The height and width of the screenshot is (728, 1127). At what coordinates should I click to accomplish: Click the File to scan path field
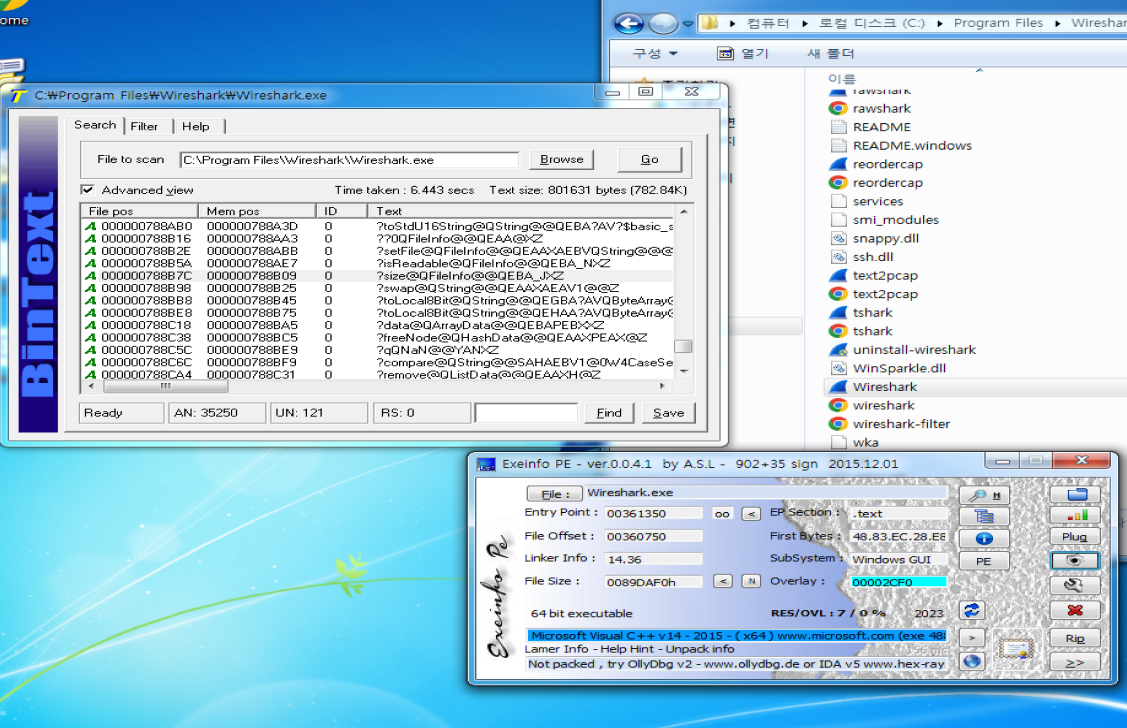pyautogui.click(x=349, y=160)
